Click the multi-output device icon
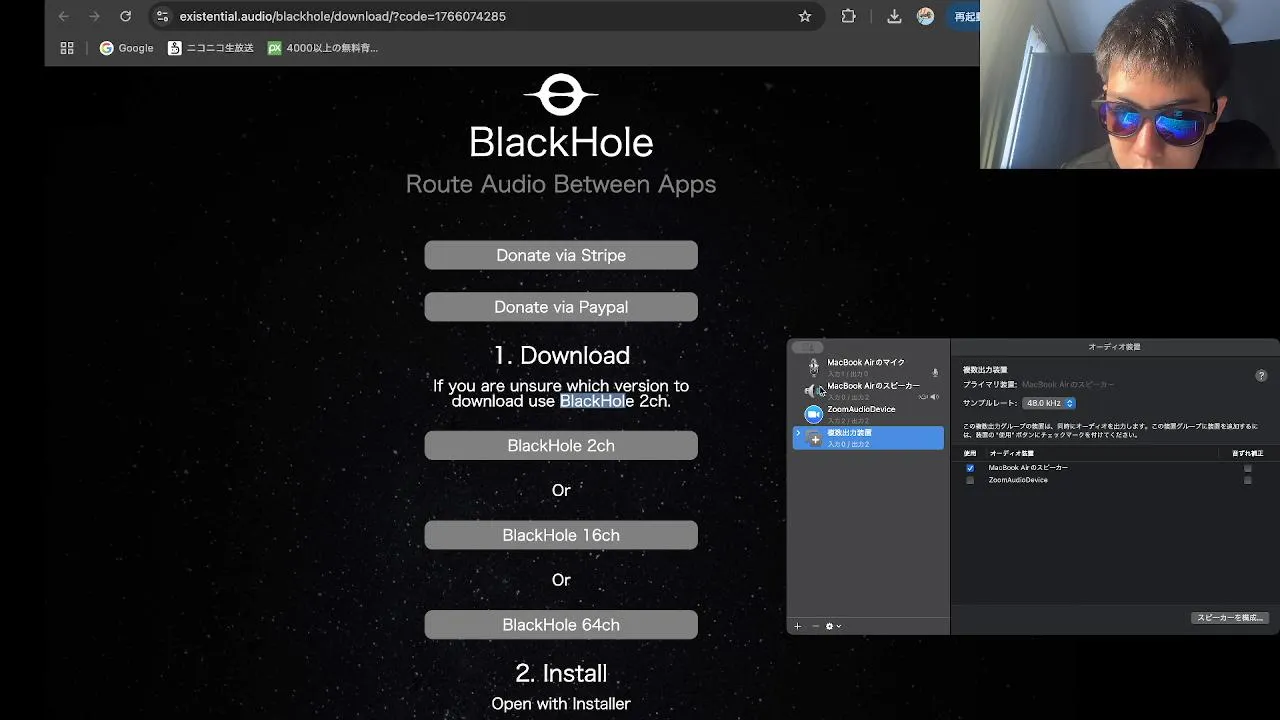The width and height of the screenshot is (1280, 720). [814, 437]
